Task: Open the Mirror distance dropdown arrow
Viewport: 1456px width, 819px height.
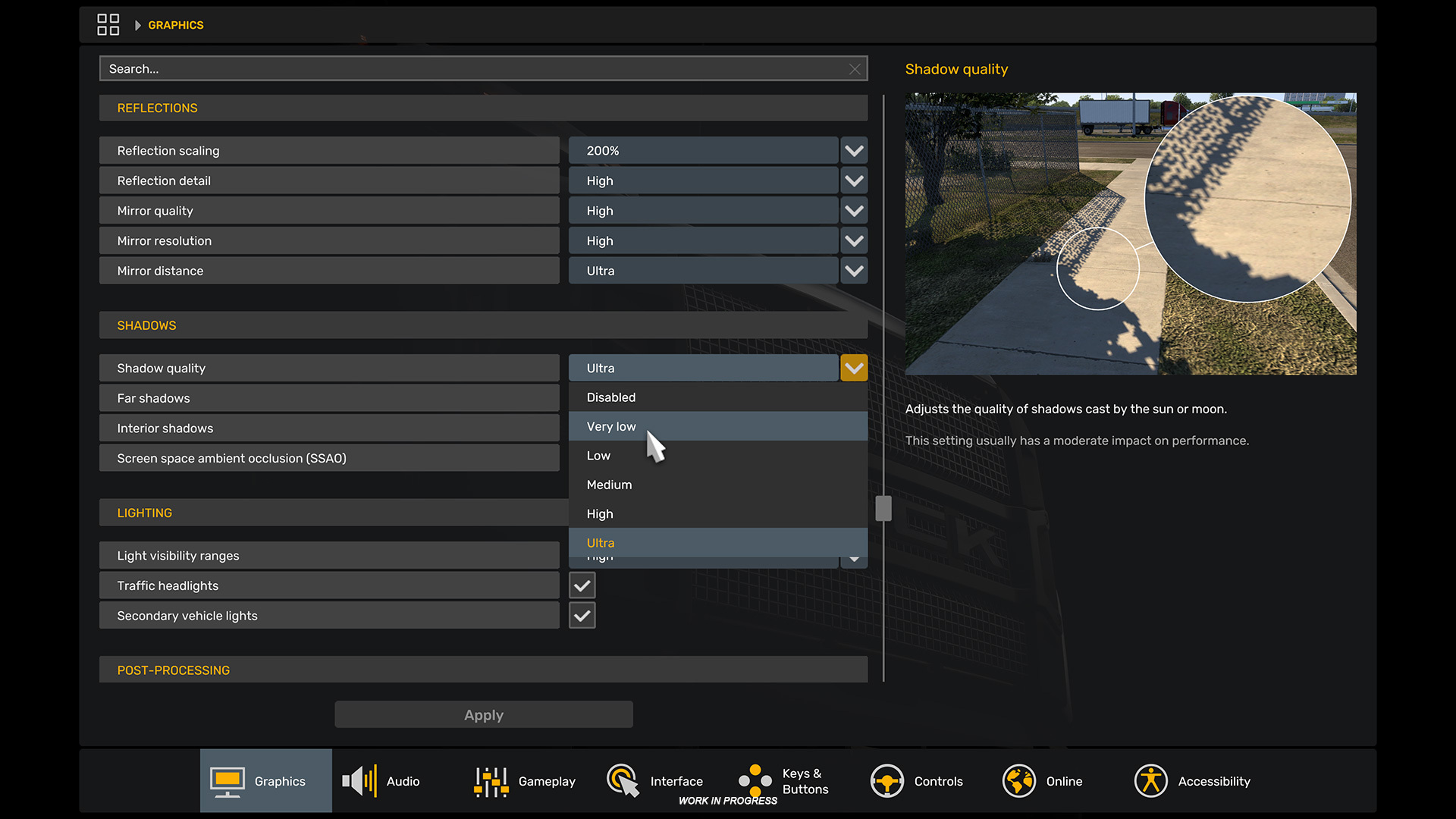Action: 854,271
